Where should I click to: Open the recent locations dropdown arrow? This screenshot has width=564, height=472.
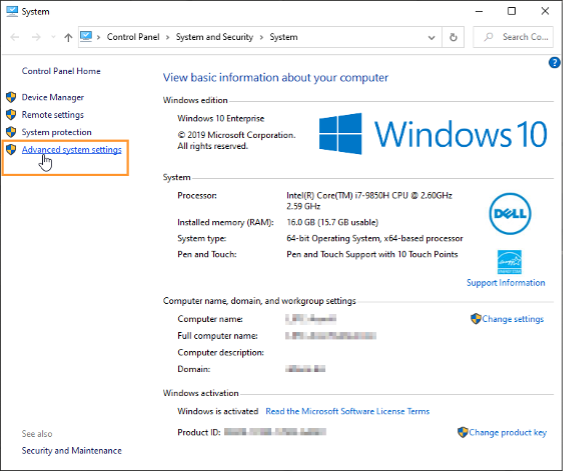pos(53,37)
